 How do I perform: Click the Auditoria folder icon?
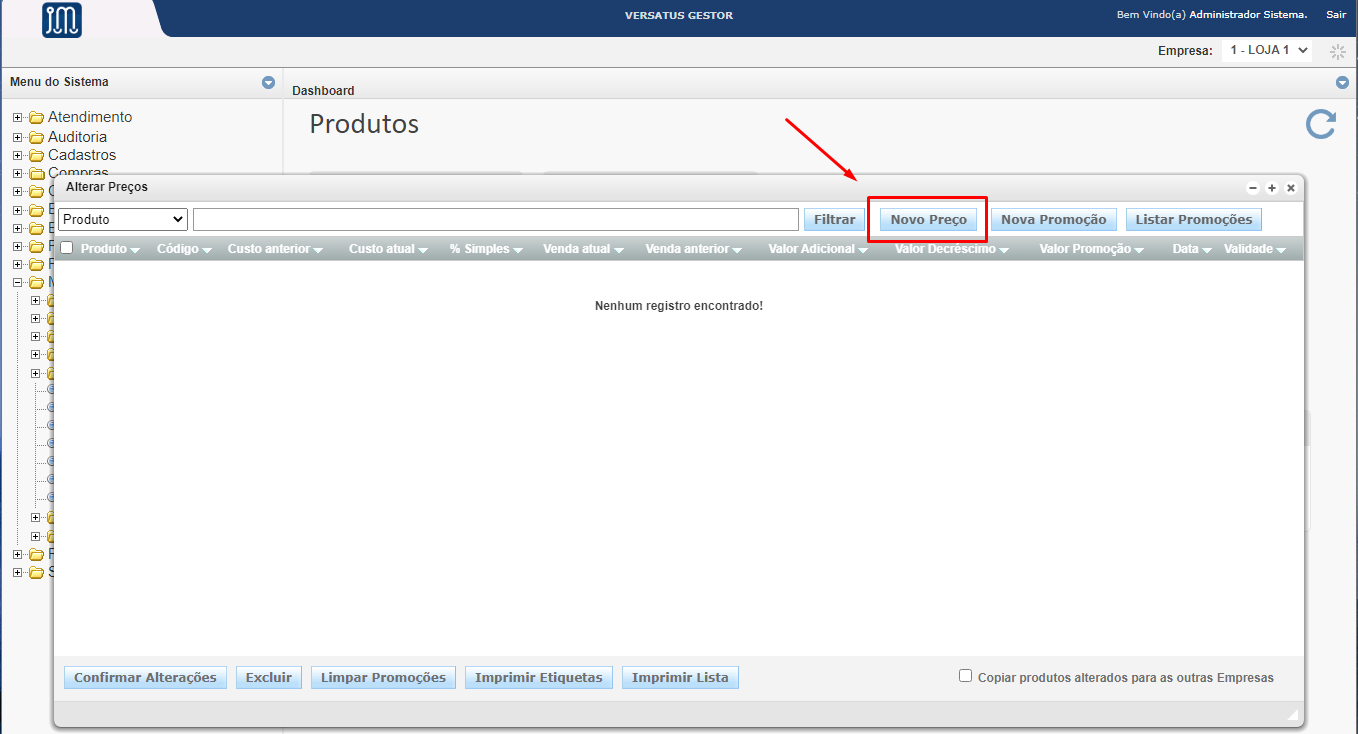coord(36,137)
